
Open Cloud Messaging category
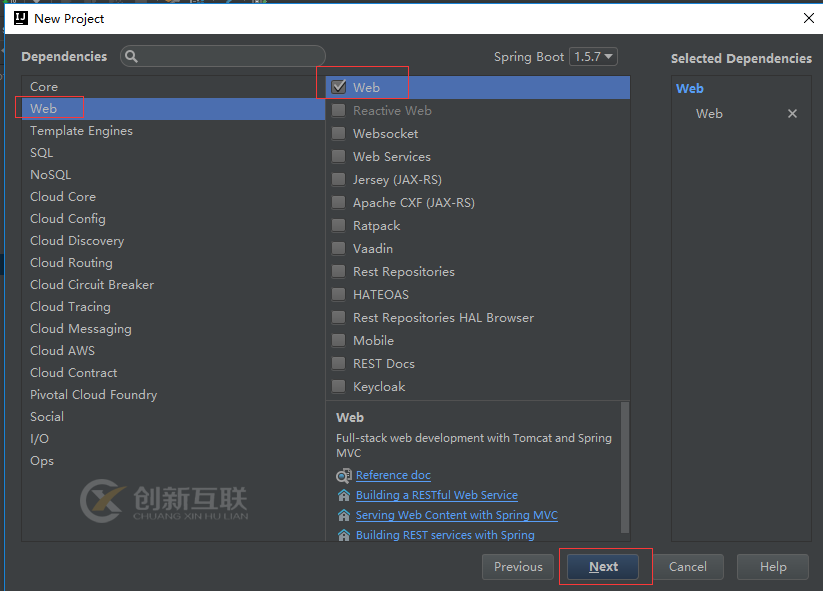pos(173,329)
